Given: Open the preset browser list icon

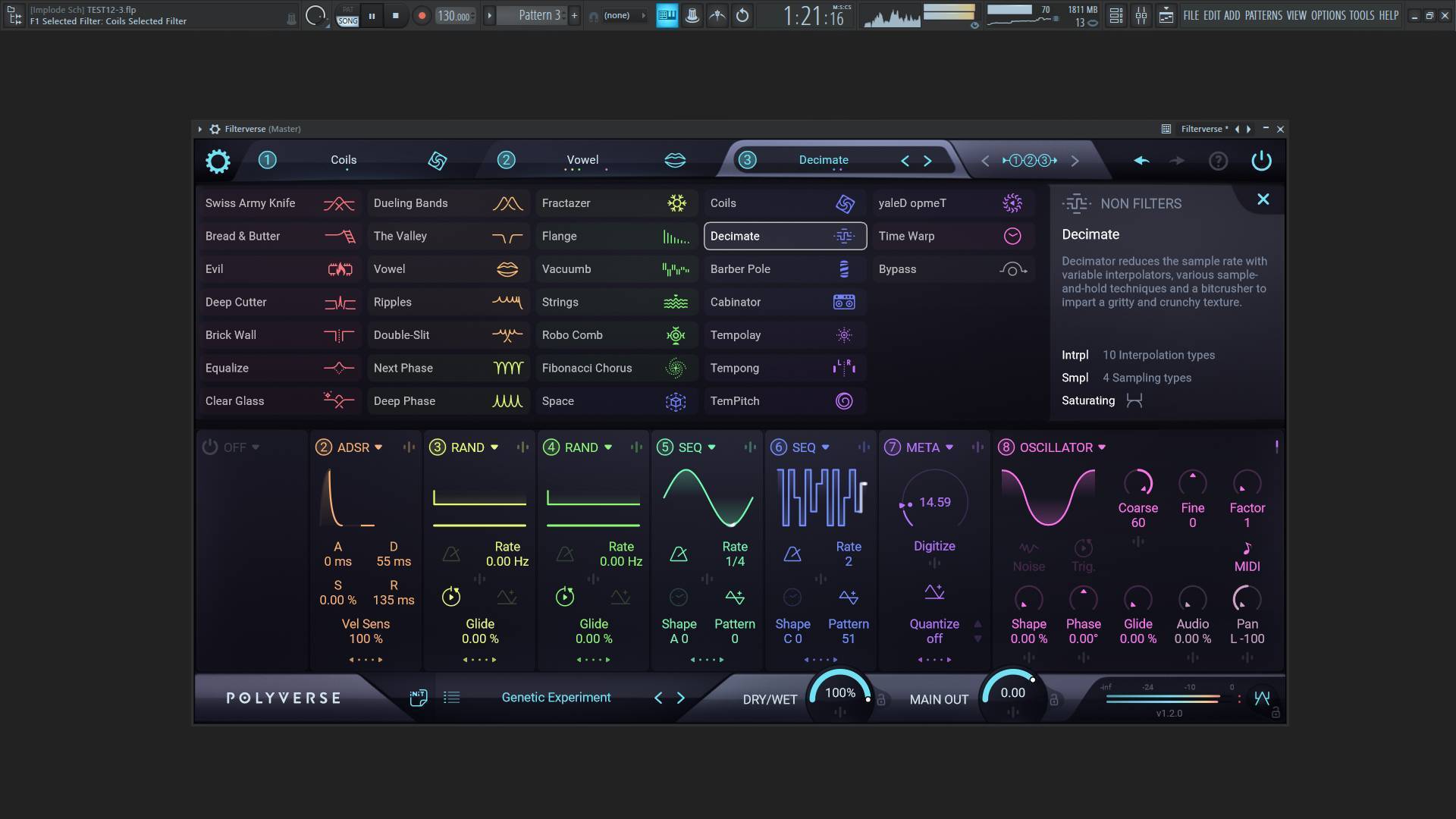Looking at the screenshot, I should point(451,698).
